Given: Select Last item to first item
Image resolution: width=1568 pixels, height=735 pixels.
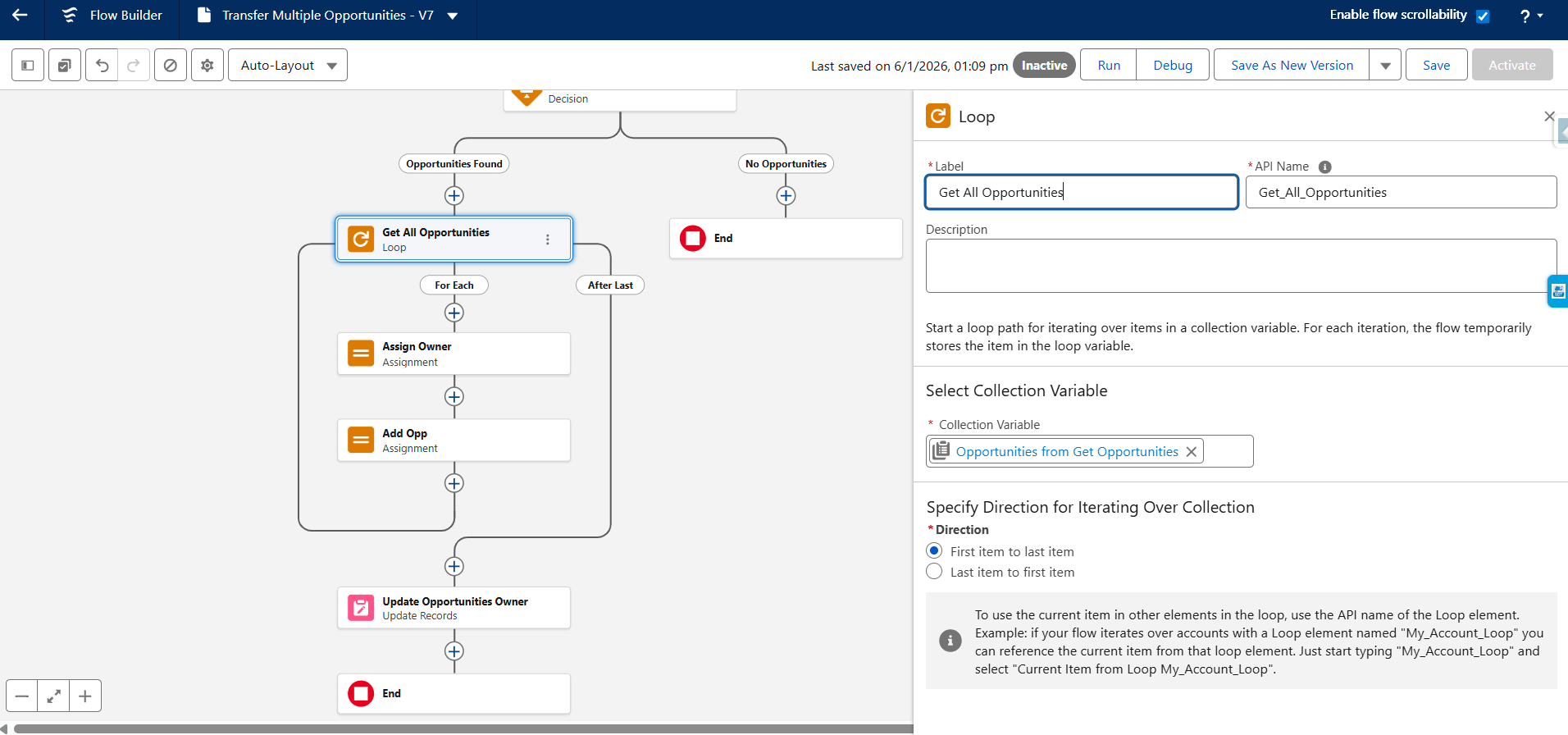Looking at the screenshot, I should 934,572.
